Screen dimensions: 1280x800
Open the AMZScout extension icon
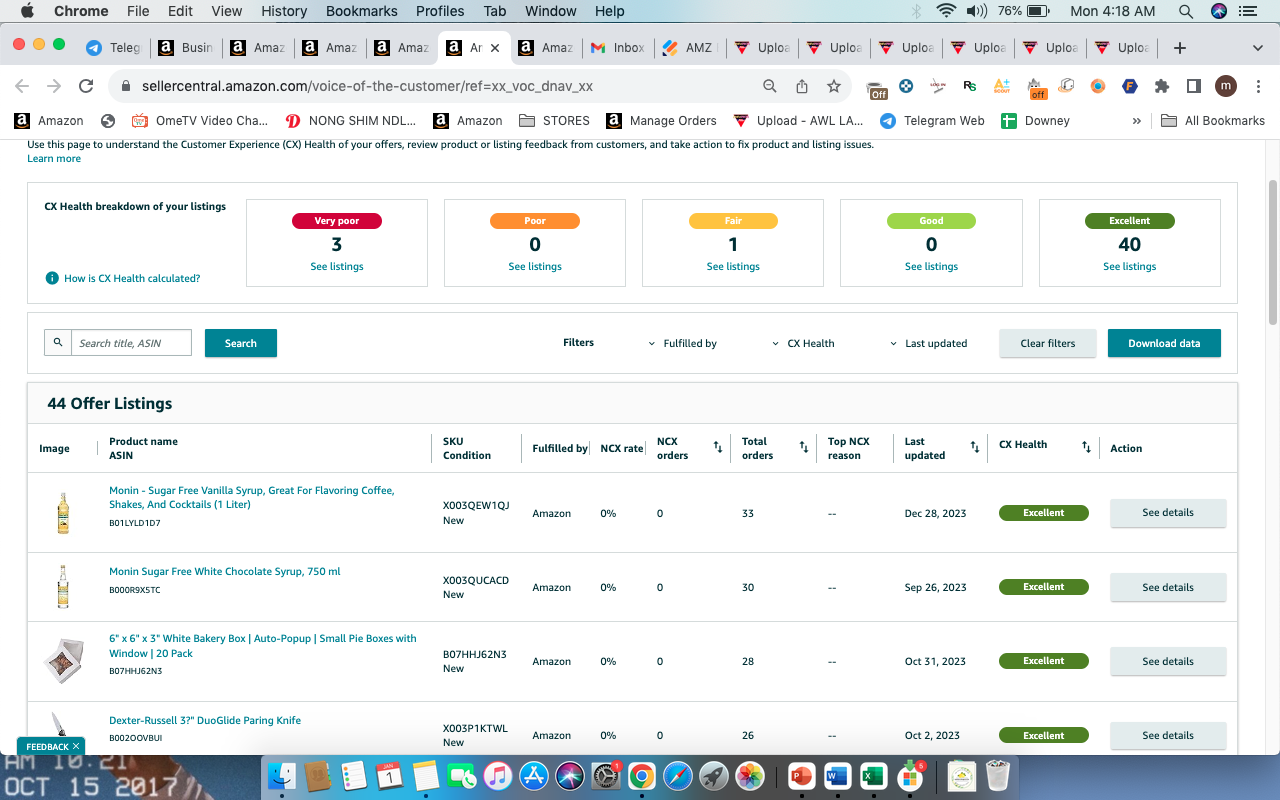click(x=1002, y=86)
